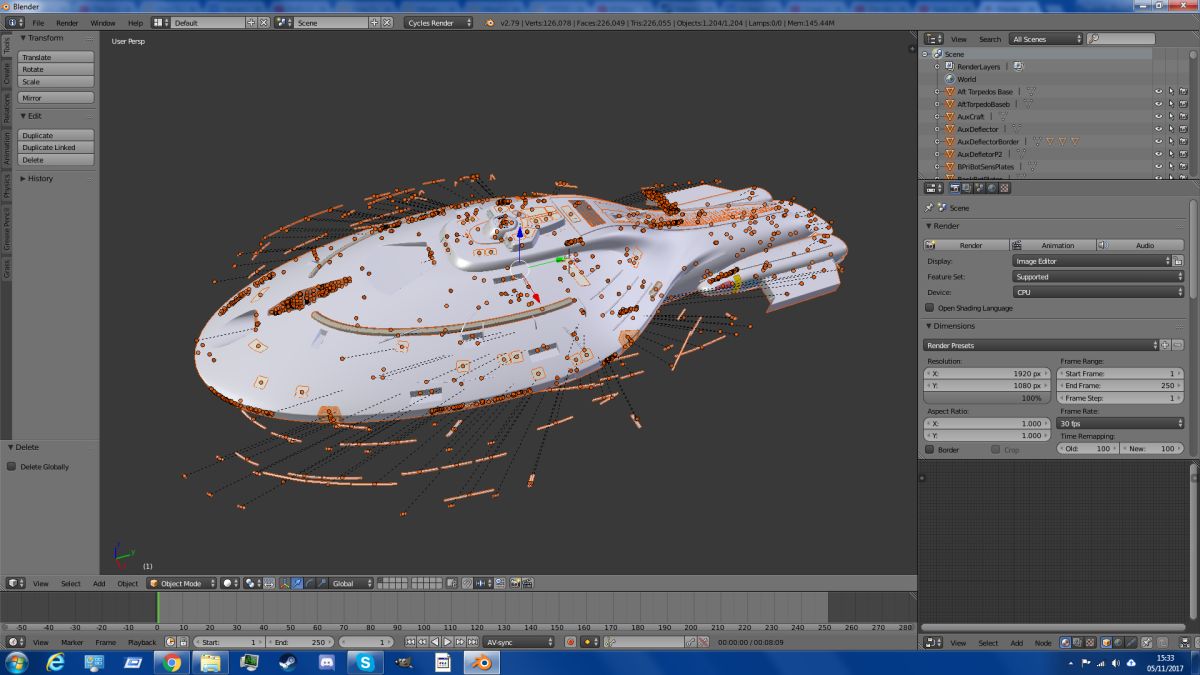The width and height of the screenshot is (1200, 675).
Task: Click the auto keyframe record button
Action: 570,642
